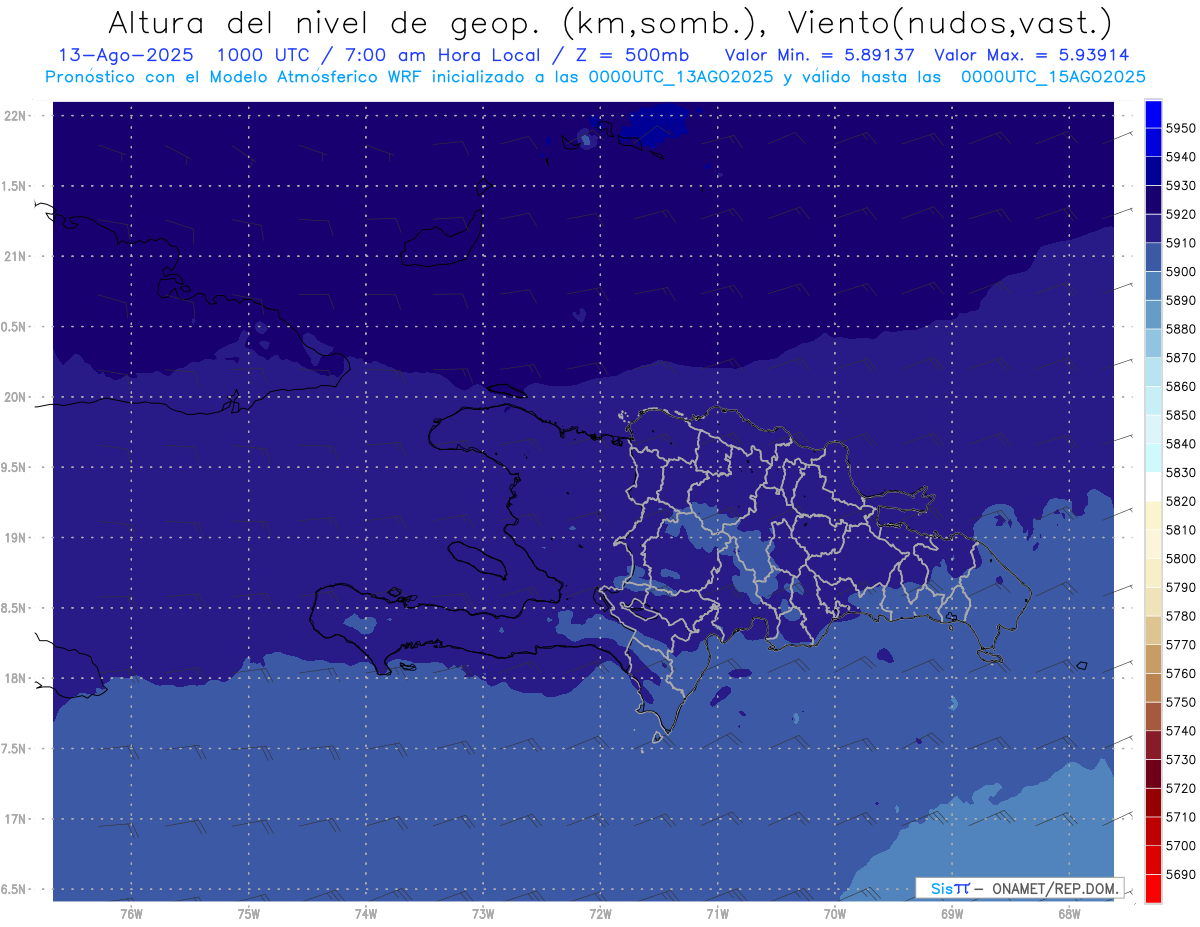Click the bright blue swatch above the 5950 label
Image resolution: width=1200 pixels, height=927 pixels.
(1153, 114)
